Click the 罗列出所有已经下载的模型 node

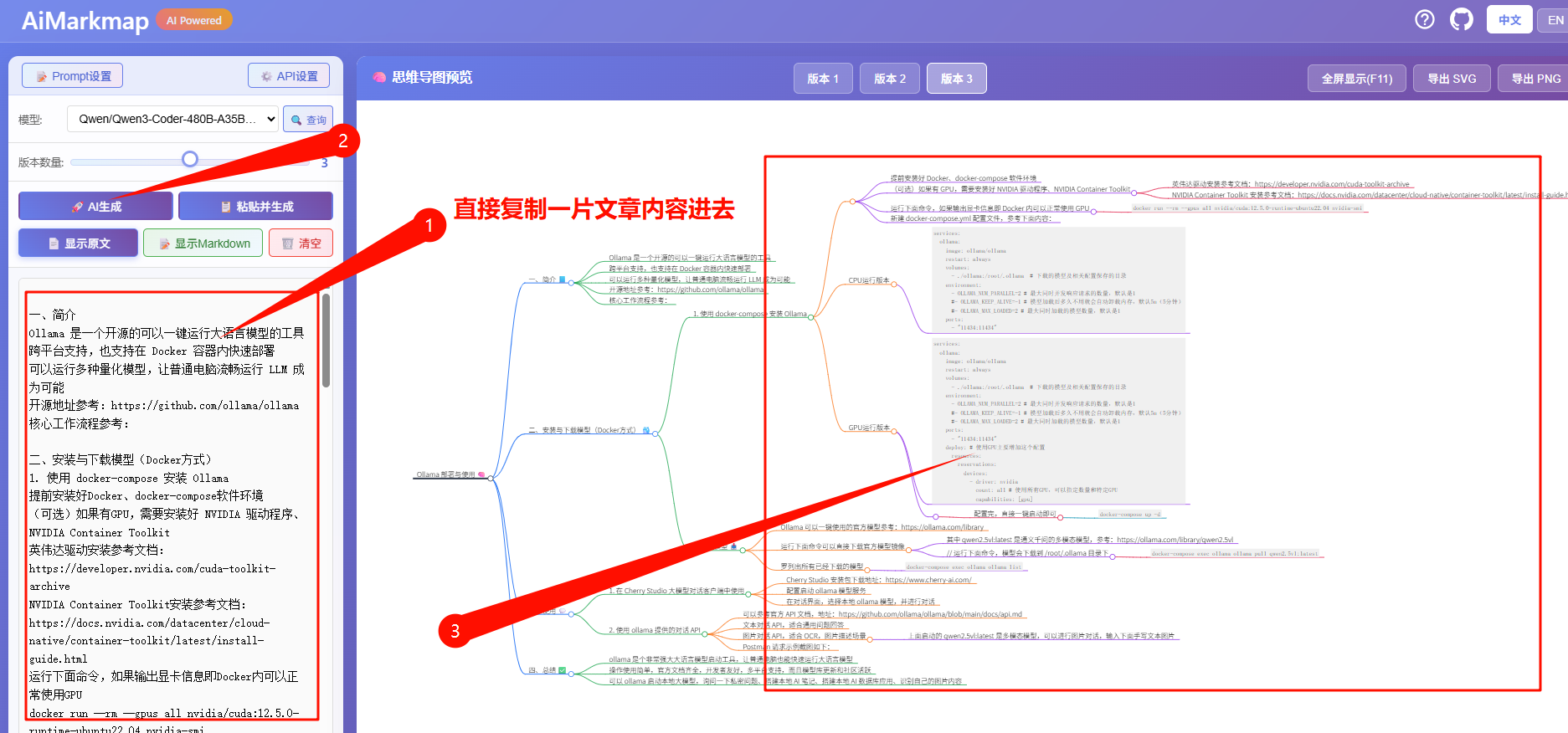click(822, 566)
